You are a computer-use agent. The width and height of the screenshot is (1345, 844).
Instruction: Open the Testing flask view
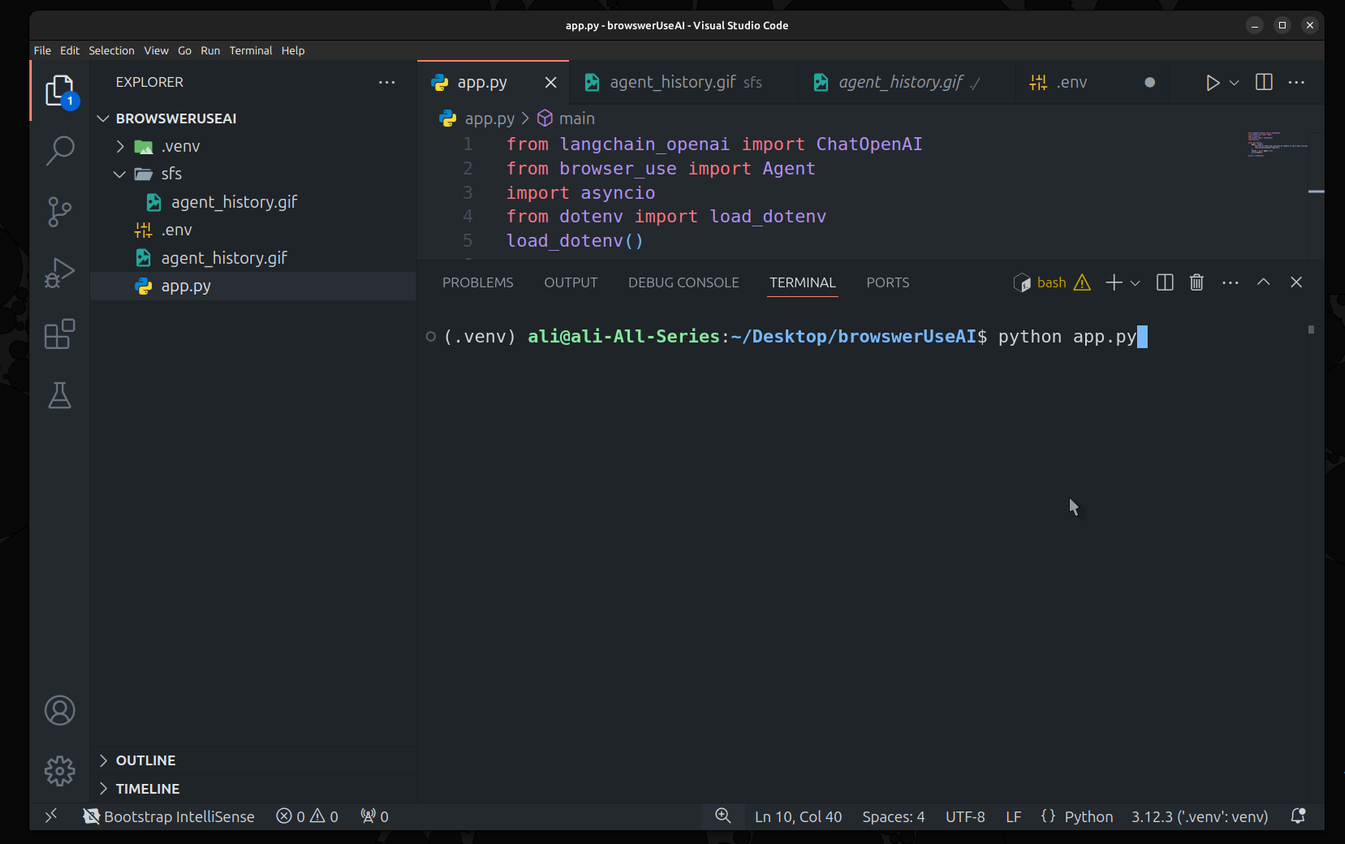(60, 395)
